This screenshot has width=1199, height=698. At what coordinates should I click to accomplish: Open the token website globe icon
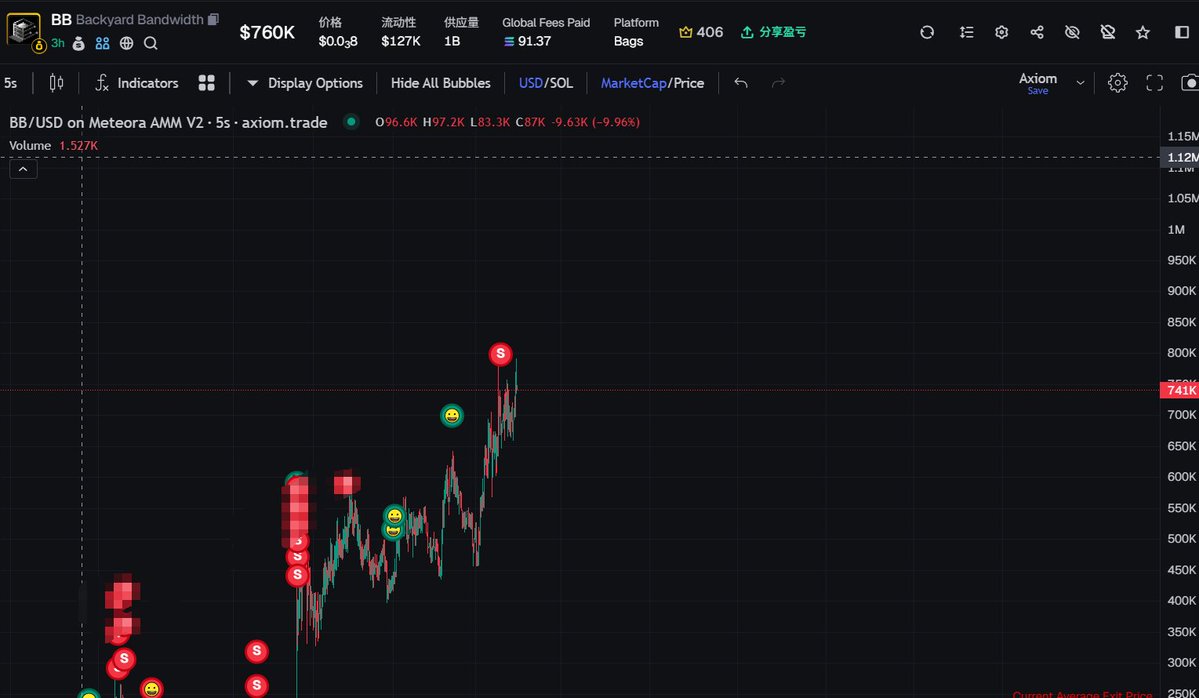127,44
